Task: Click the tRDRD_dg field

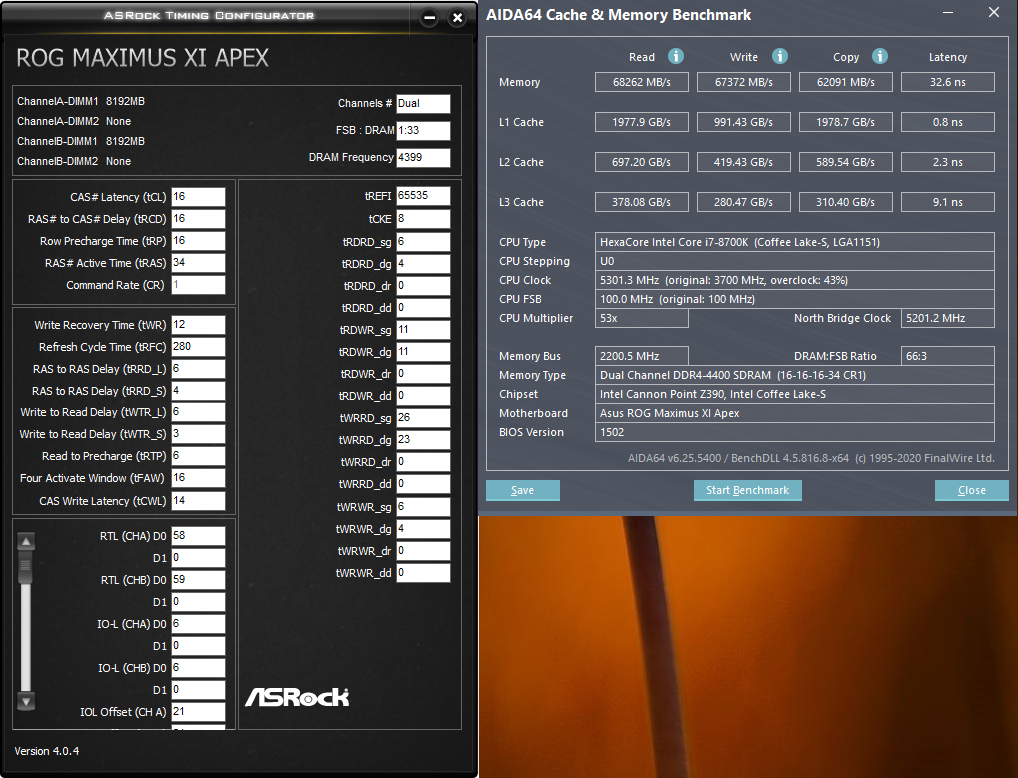Action: (x=423, y=264)
